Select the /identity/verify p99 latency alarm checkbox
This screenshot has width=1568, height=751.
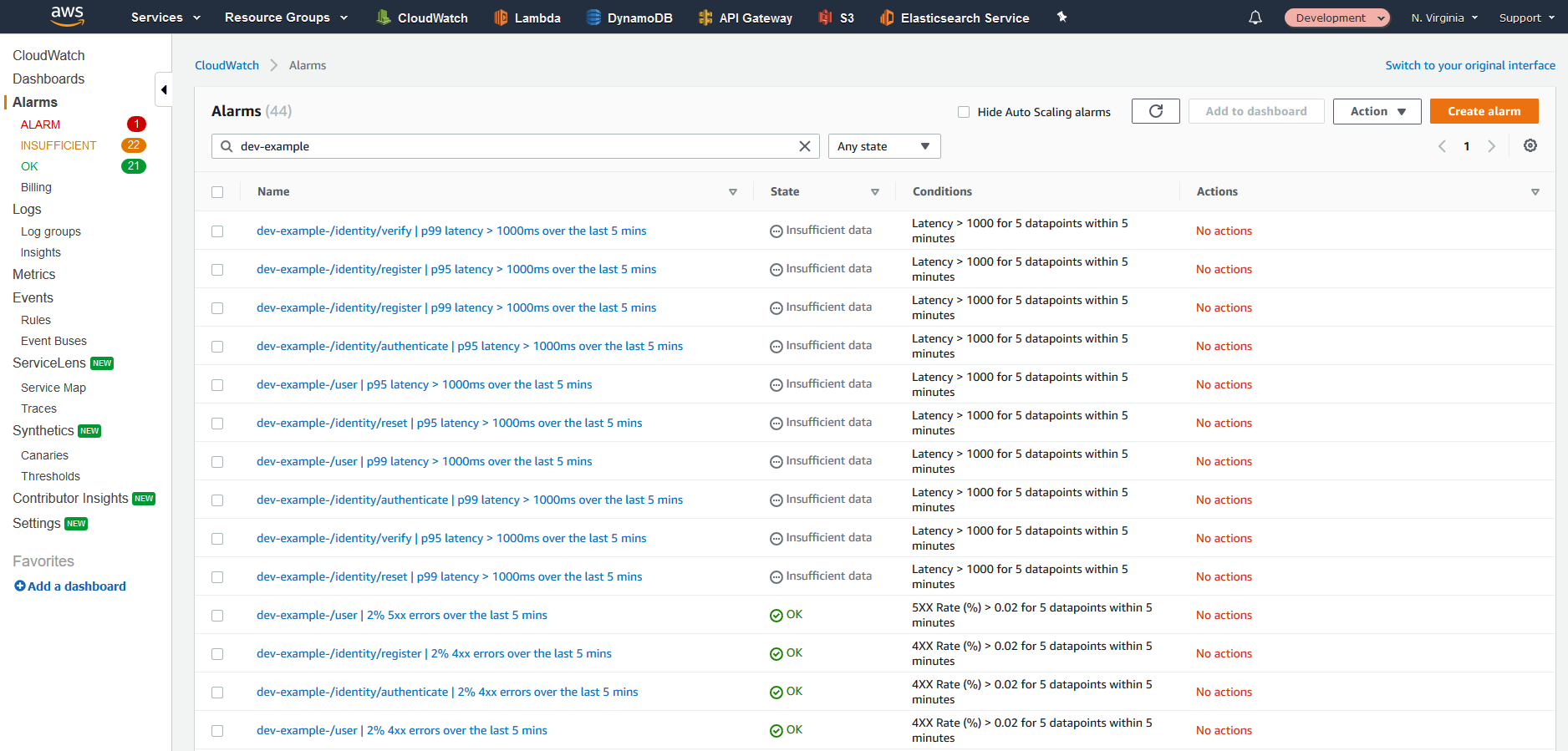click(x=217, y=231)
